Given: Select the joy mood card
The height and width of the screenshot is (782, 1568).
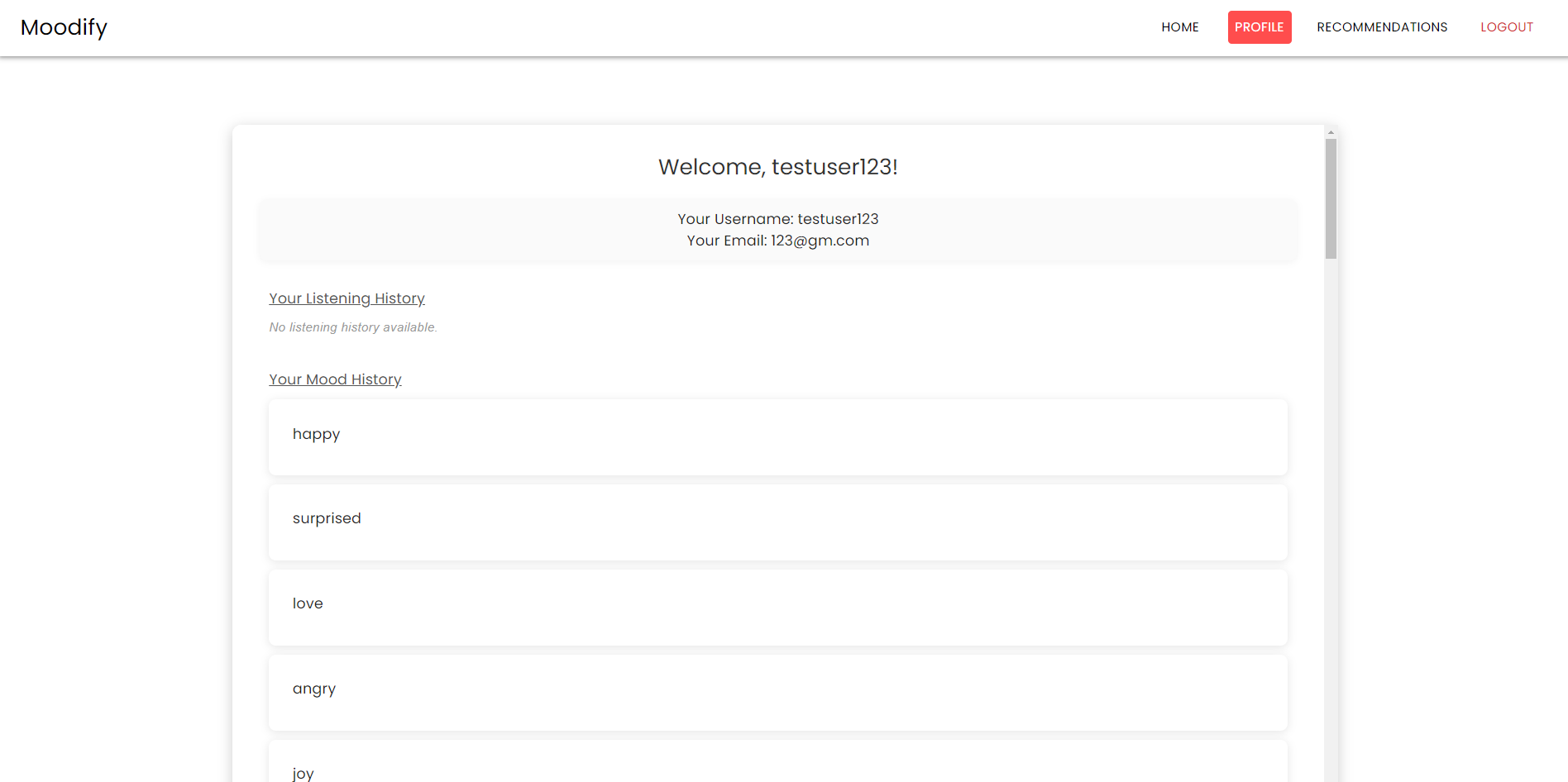Looking at the screenshot, I should tap(777, 762).
